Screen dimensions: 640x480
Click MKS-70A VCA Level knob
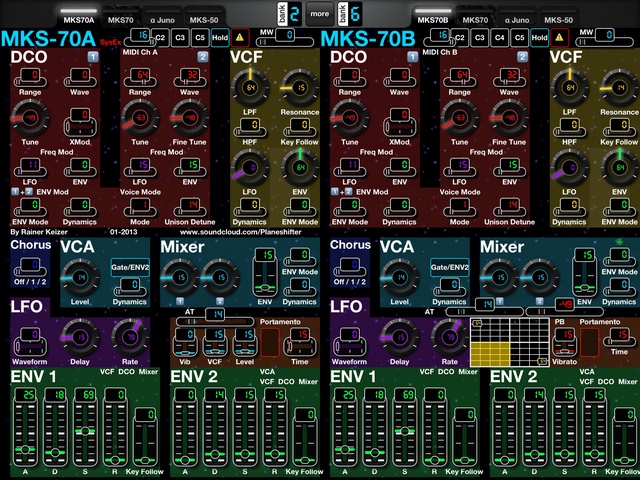(x=80, y=278)
